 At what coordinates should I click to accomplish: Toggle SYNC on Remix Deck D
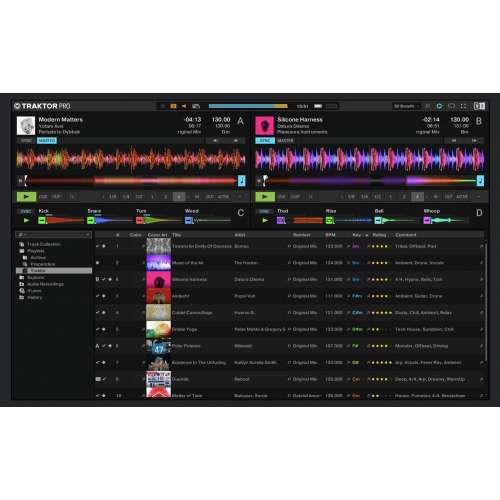click(x=265, y=211)
